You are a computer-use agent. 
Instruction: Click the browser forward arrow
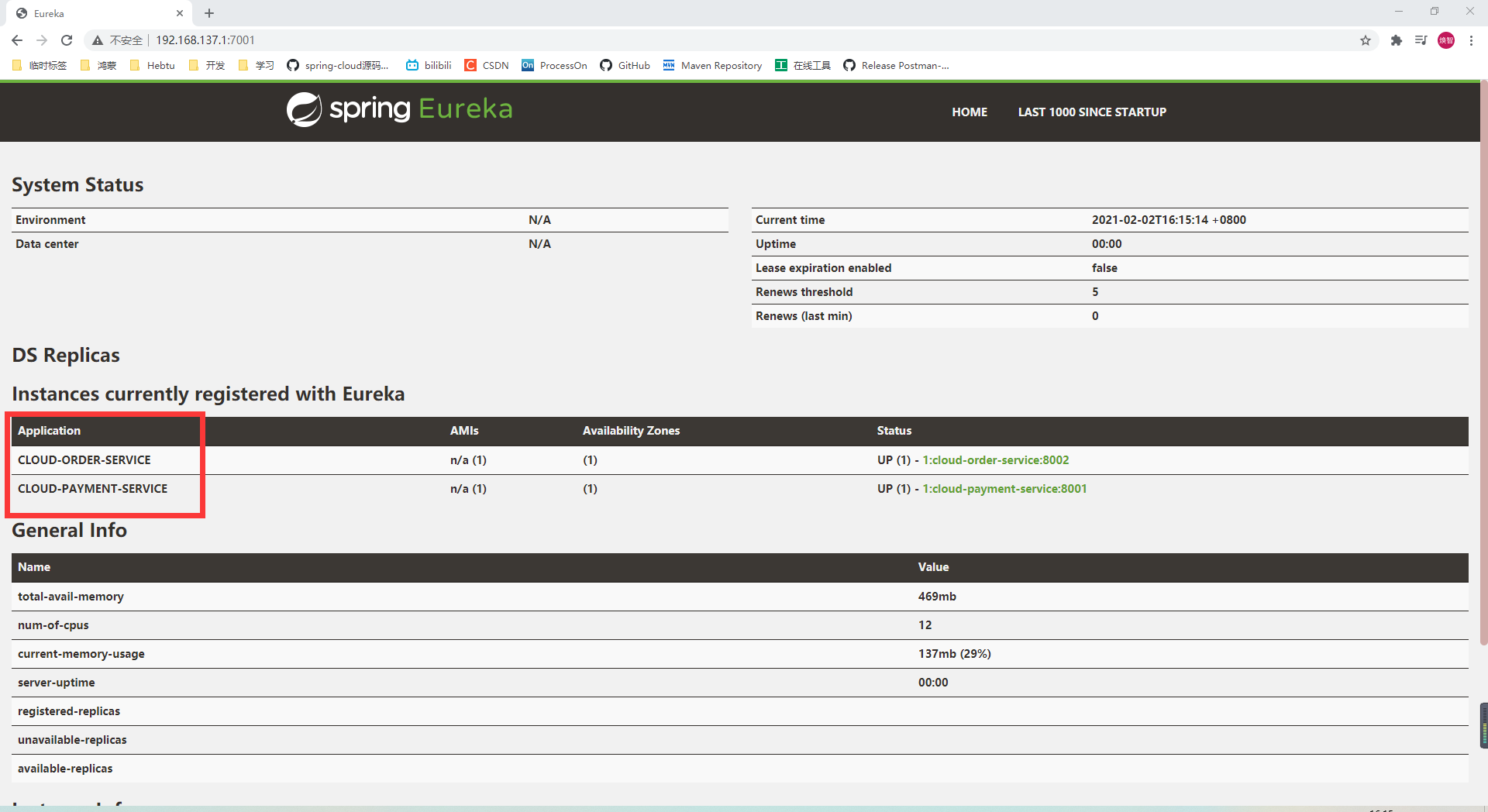42,40
